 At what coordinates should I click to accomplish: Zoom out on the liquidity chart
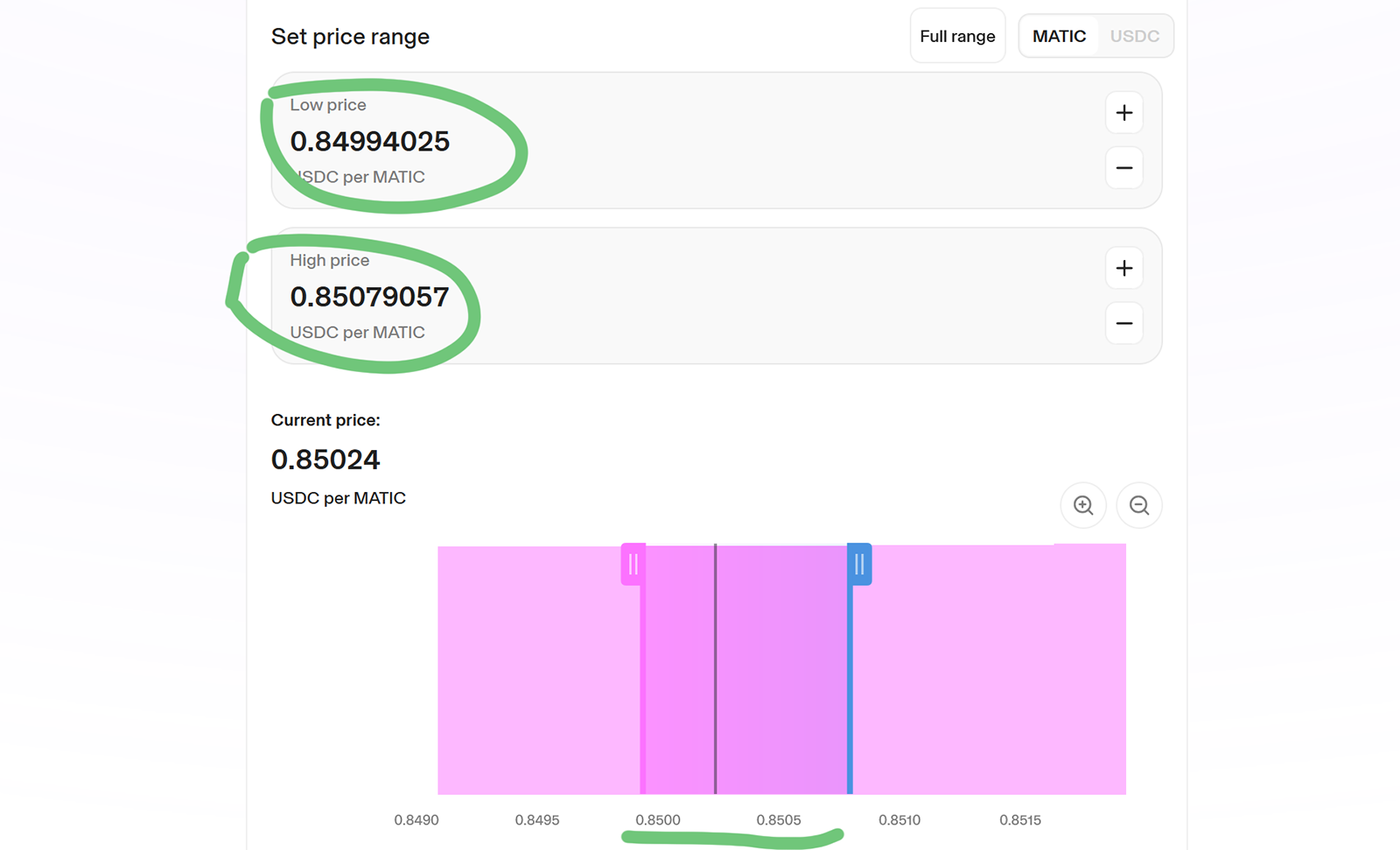coord(1138,505)
